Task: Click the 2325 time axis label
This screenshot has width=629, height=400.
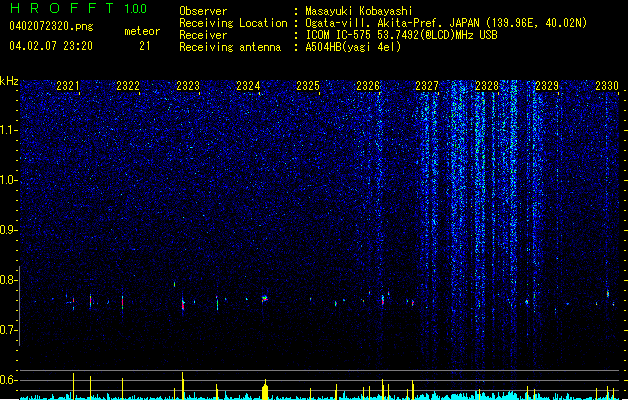Action: tap(308, 85)
